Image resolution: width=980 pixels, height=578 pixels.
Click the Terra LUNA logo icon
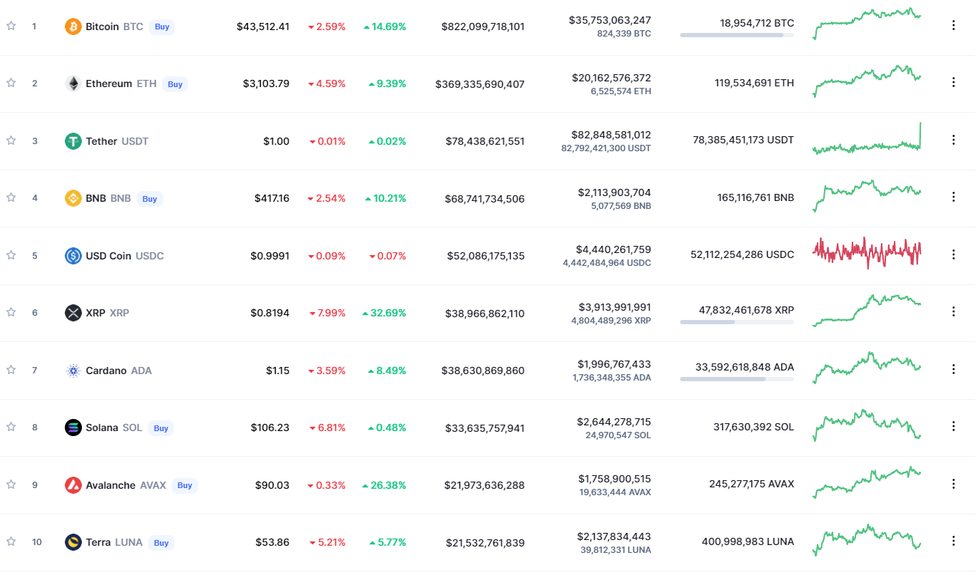73,543
